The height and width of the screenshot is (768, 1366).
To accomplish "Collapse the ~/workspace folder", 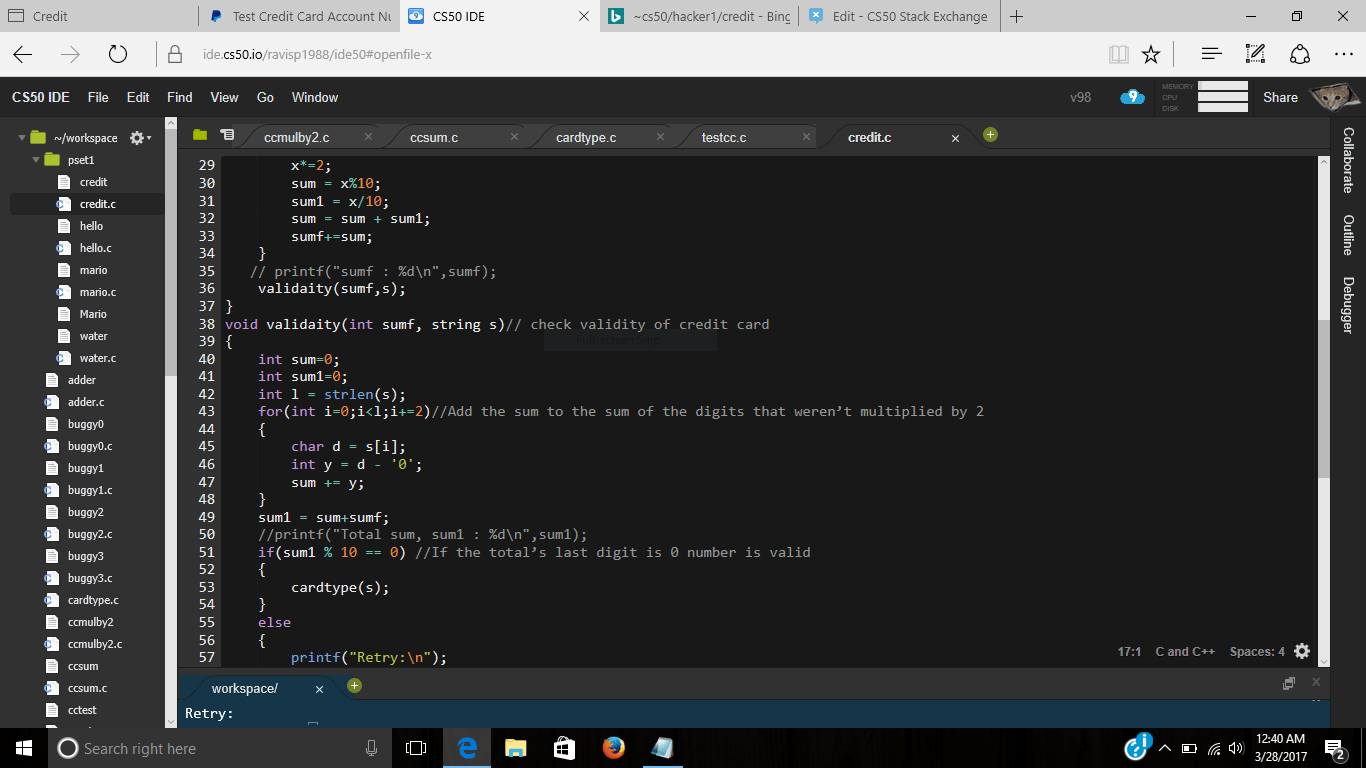I will (21, 138).
